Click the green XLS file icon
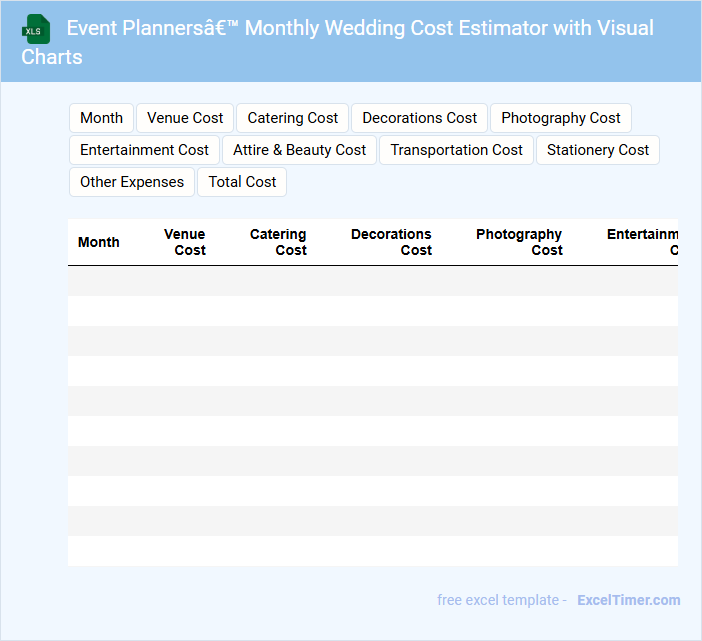The height and width of the screenshot is (641, 702). 37,29
